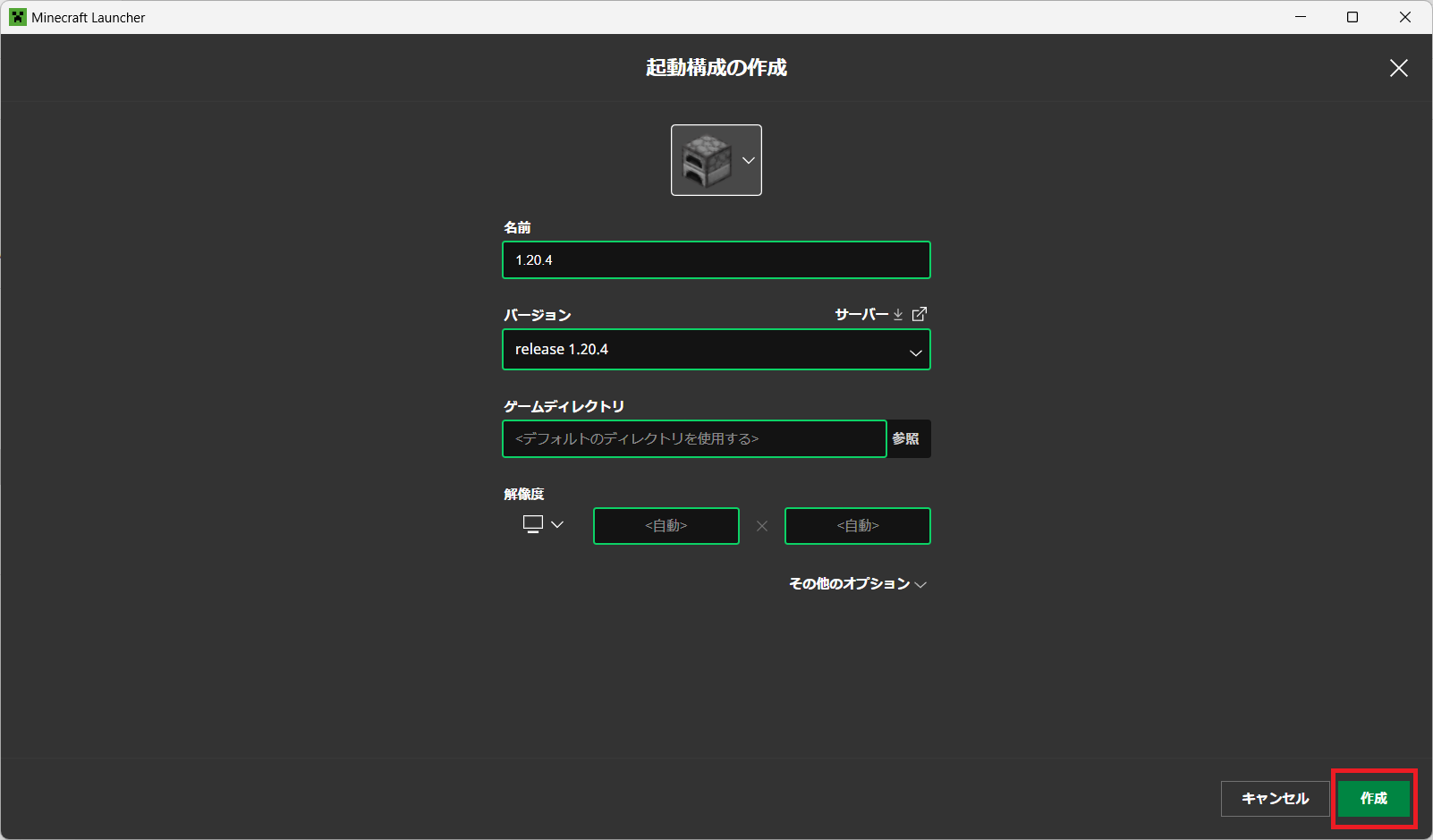Click the monitor icon under 解像度
The width and height of the screenshot is (1433, 840).
pyautogui.click(x=533, y=524)
